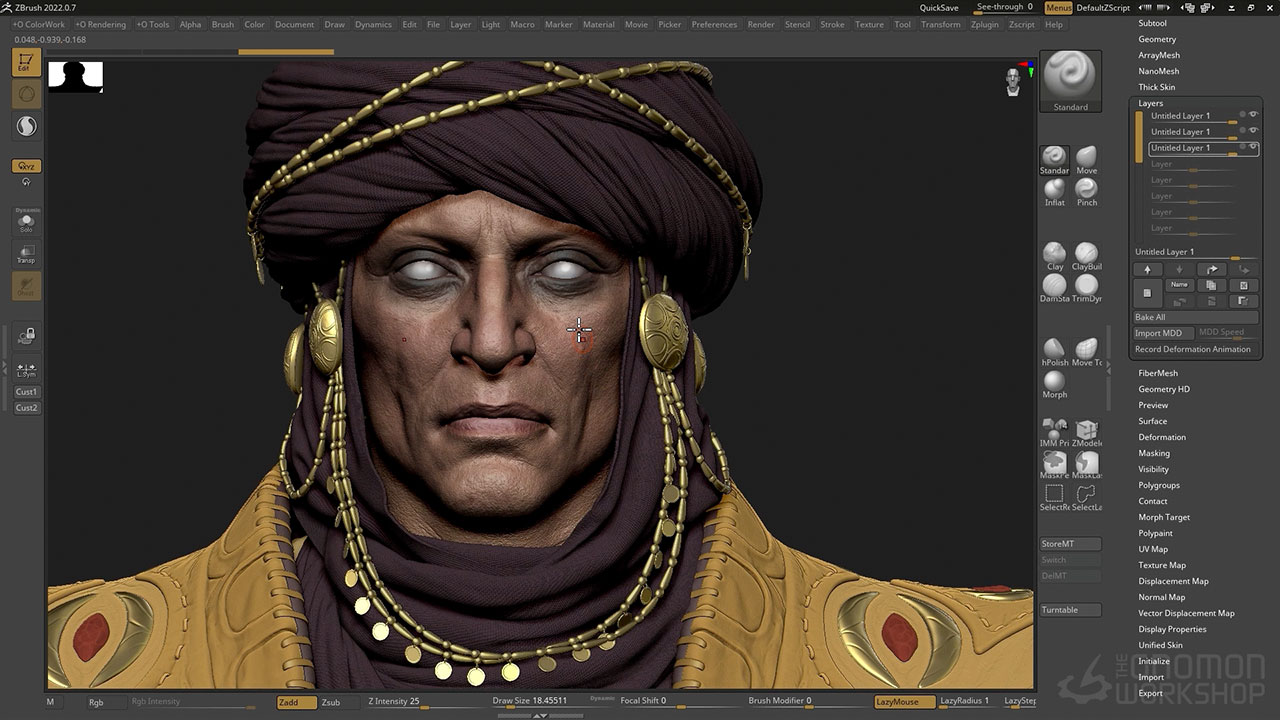Pick the Inflate brush

coord(1054,189)
